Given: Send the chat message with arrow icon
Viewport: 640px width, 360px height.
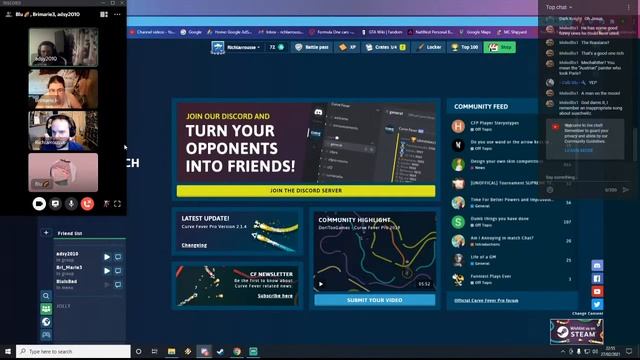Looking at the screenshot, I should coord(625,190).
